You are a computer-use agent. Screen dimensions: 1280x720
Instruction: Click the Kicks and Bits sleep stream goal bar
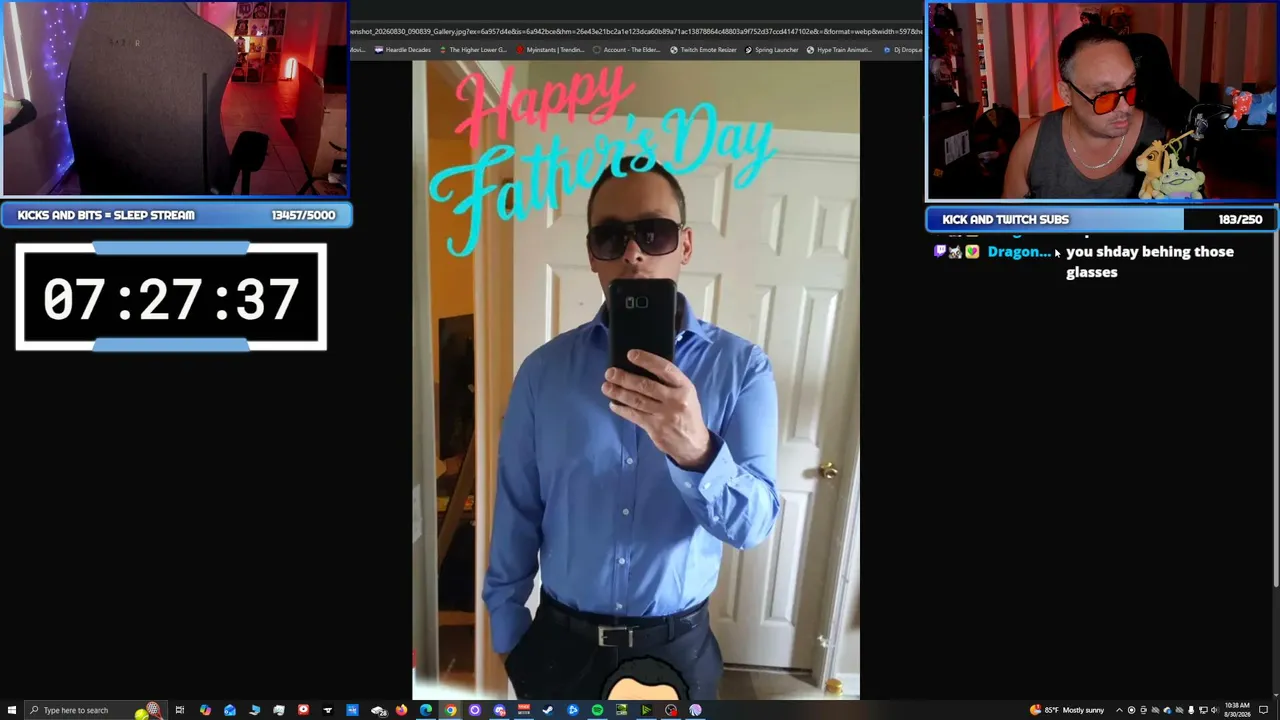(x=176, y=215)
